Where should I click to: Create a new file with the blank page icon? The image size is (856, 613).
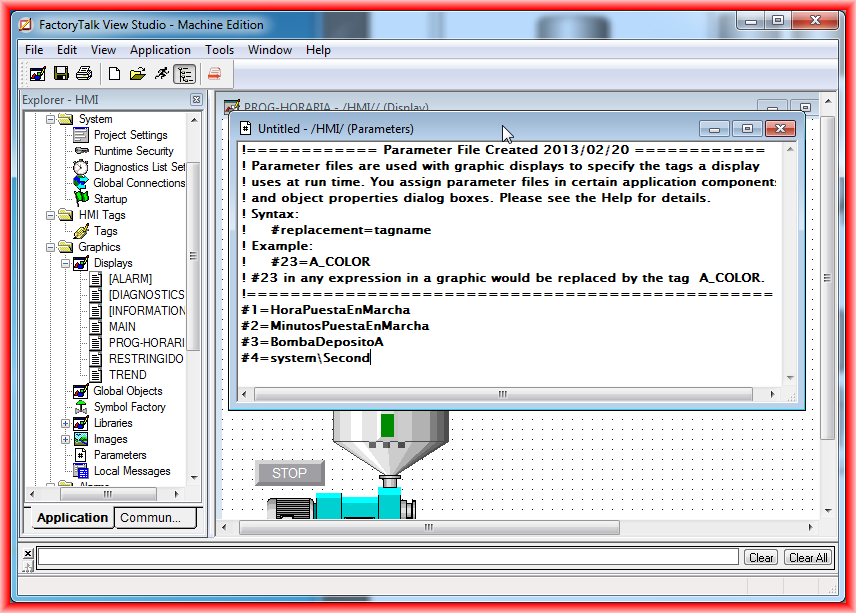point(114,73)
